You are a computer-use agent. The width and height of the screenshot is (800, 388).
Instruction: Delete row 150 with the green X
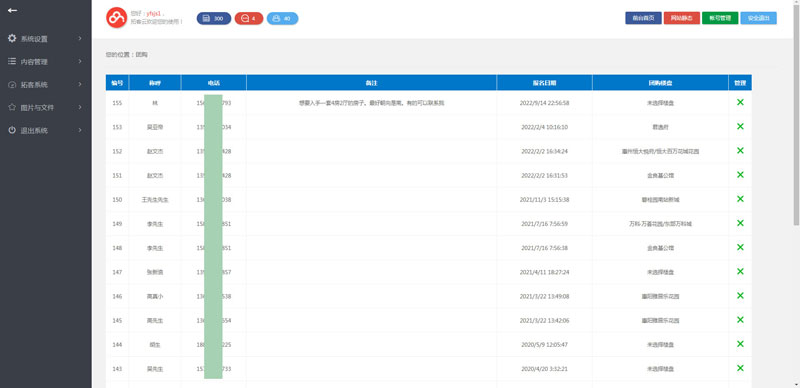pyautogui.click(x=740, y=199)
